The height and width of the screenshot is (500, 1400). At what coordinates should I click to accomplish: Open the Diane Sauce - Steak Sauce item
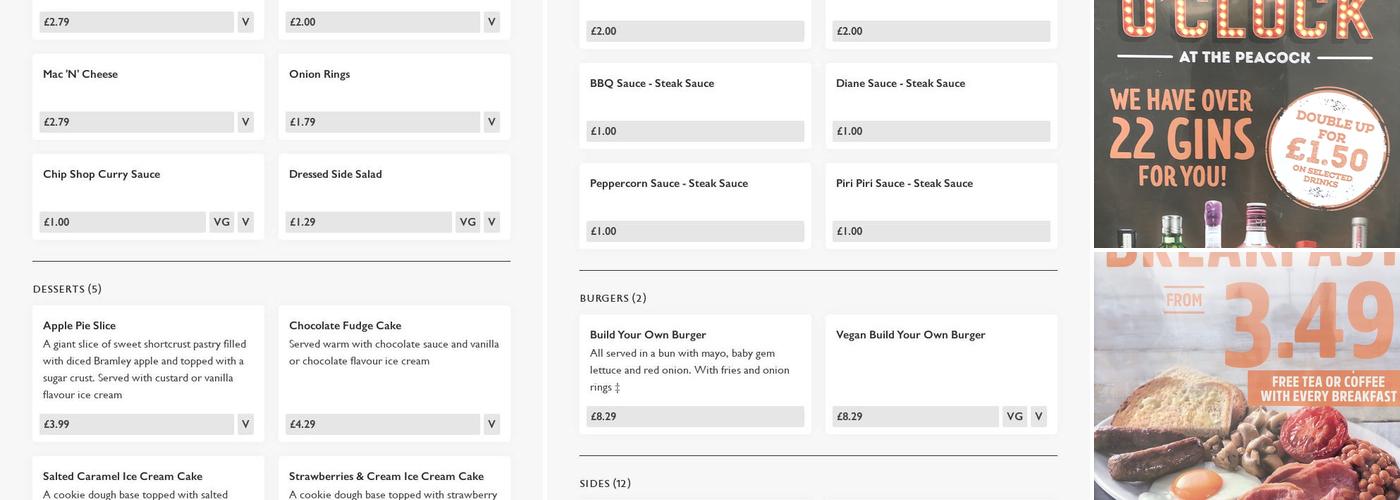pyautogui.click(x=900, y=83)
